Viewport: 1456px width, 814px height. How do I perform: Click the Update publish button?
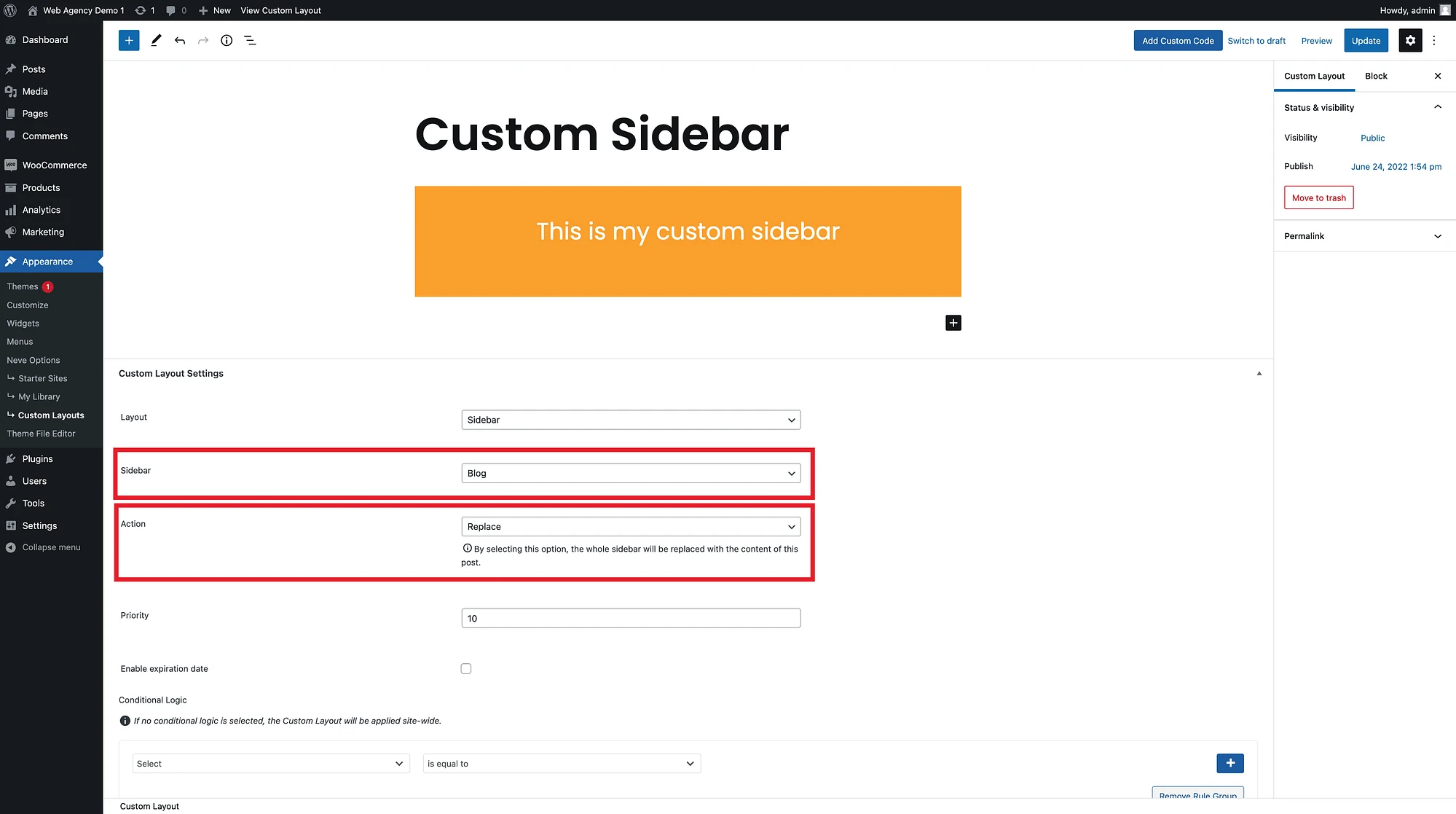tap(1365, 40)
